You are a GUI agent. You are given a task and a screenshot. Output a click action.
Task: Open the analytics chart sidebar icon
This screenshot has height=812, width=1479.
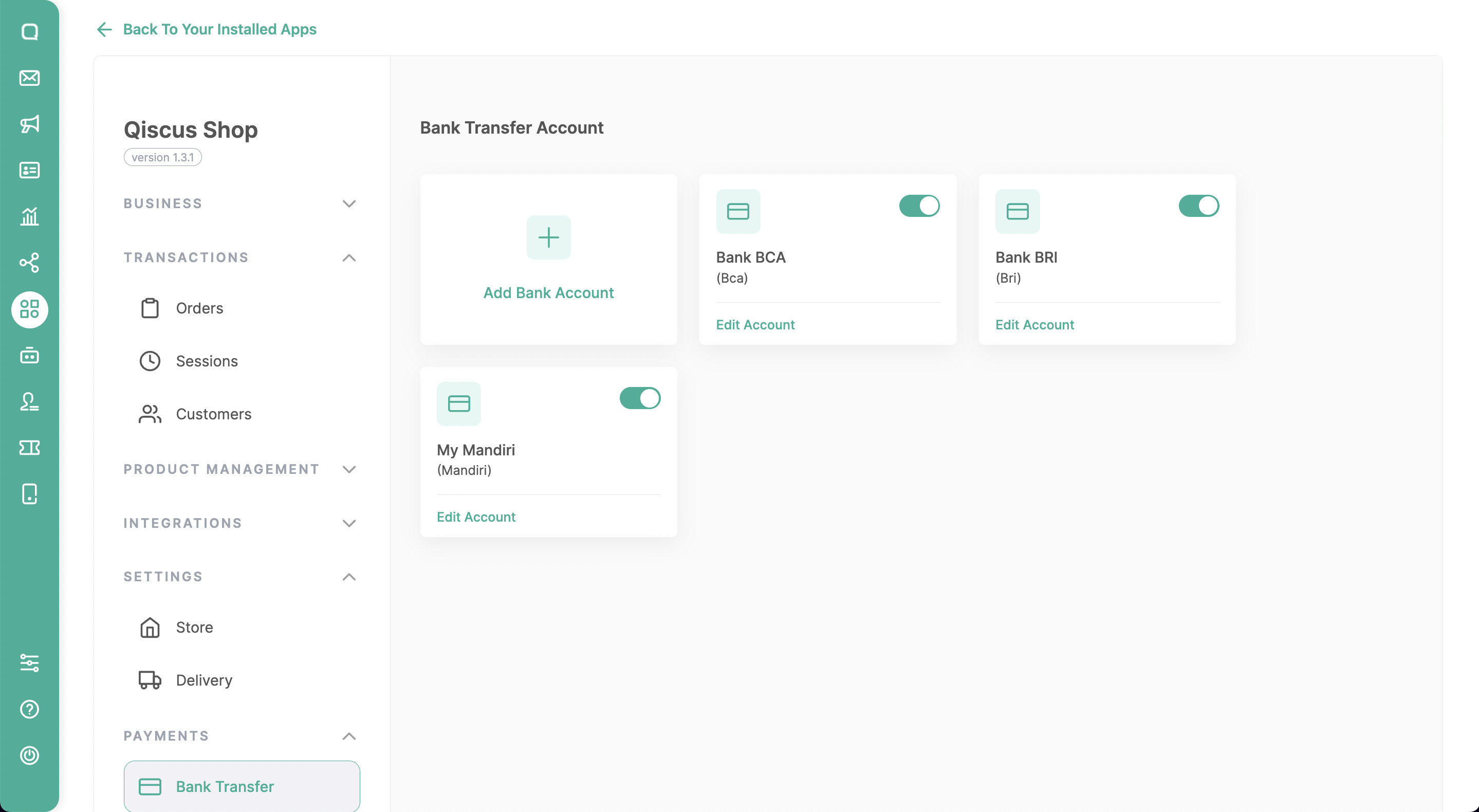29,216
